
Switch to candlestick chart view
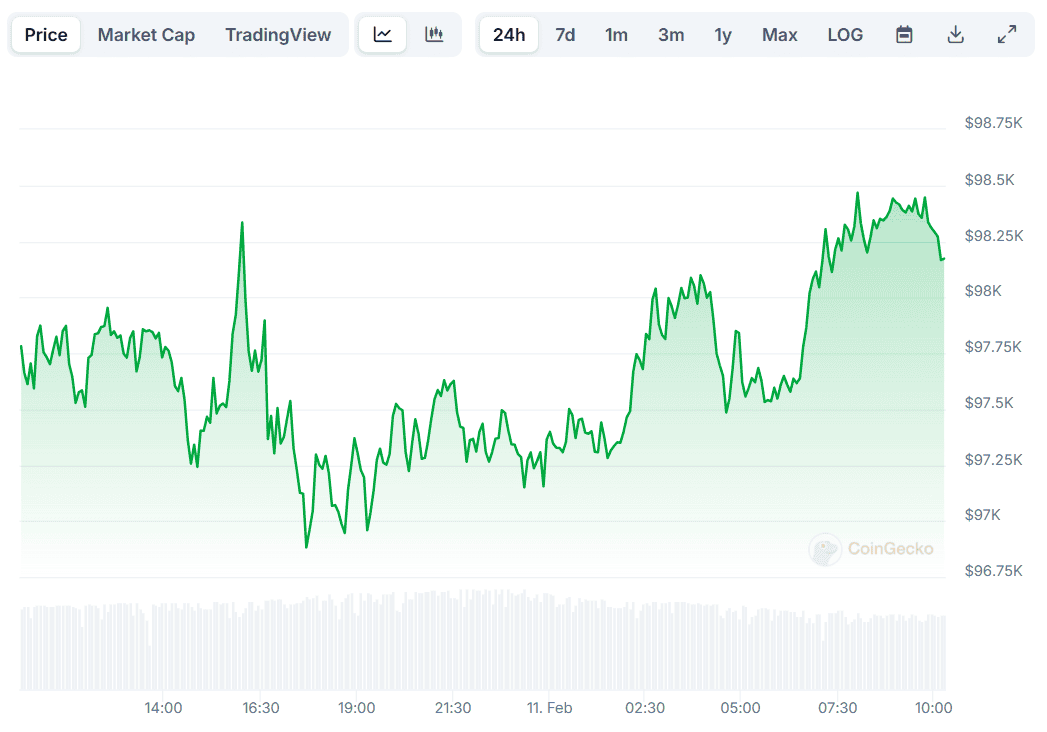pos(434,35)
